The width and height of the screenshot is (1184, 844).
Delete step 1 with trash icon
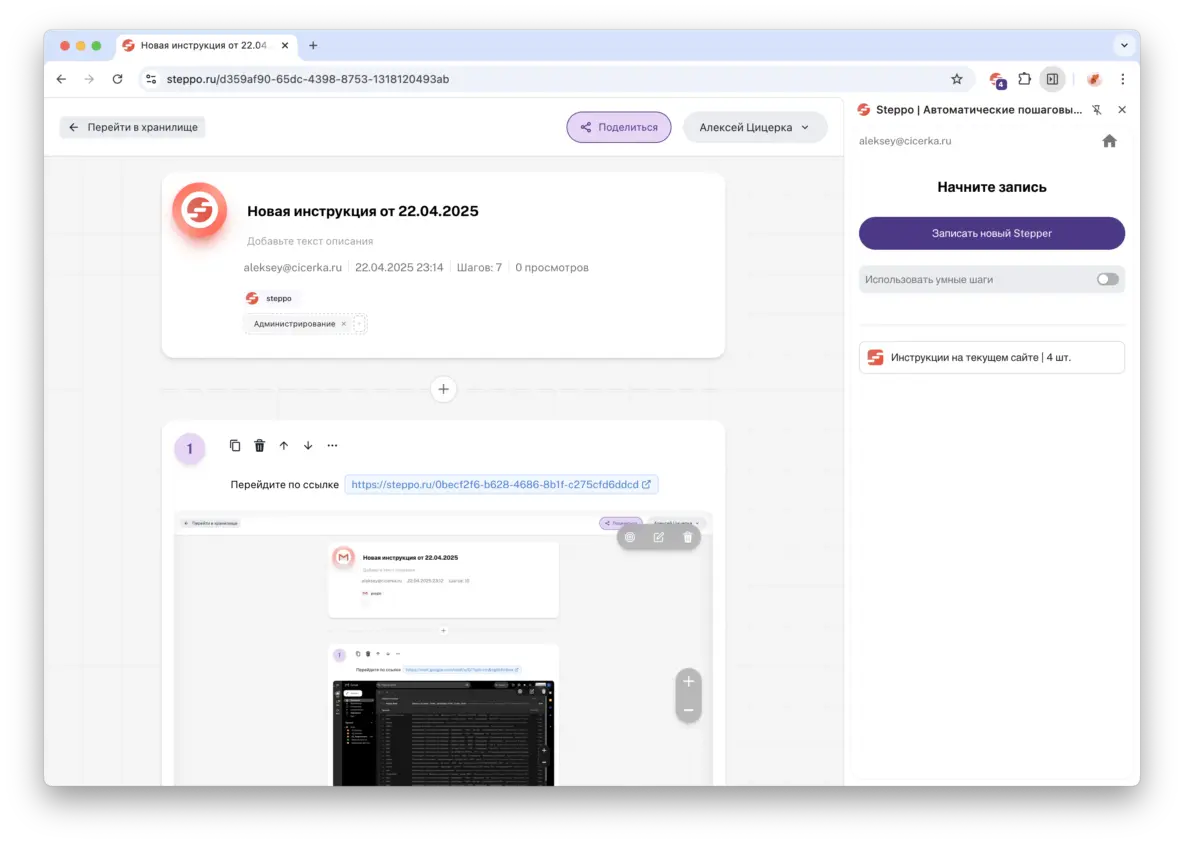[259, 445]
